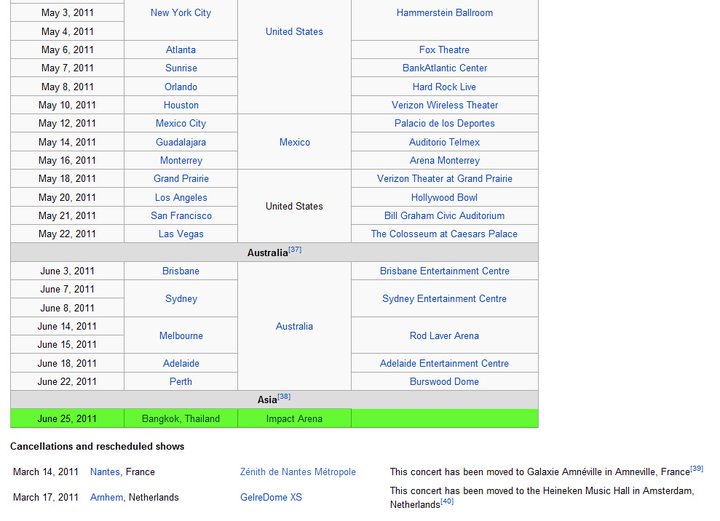Click the June 25, 2011 date cell

(67, 419)
